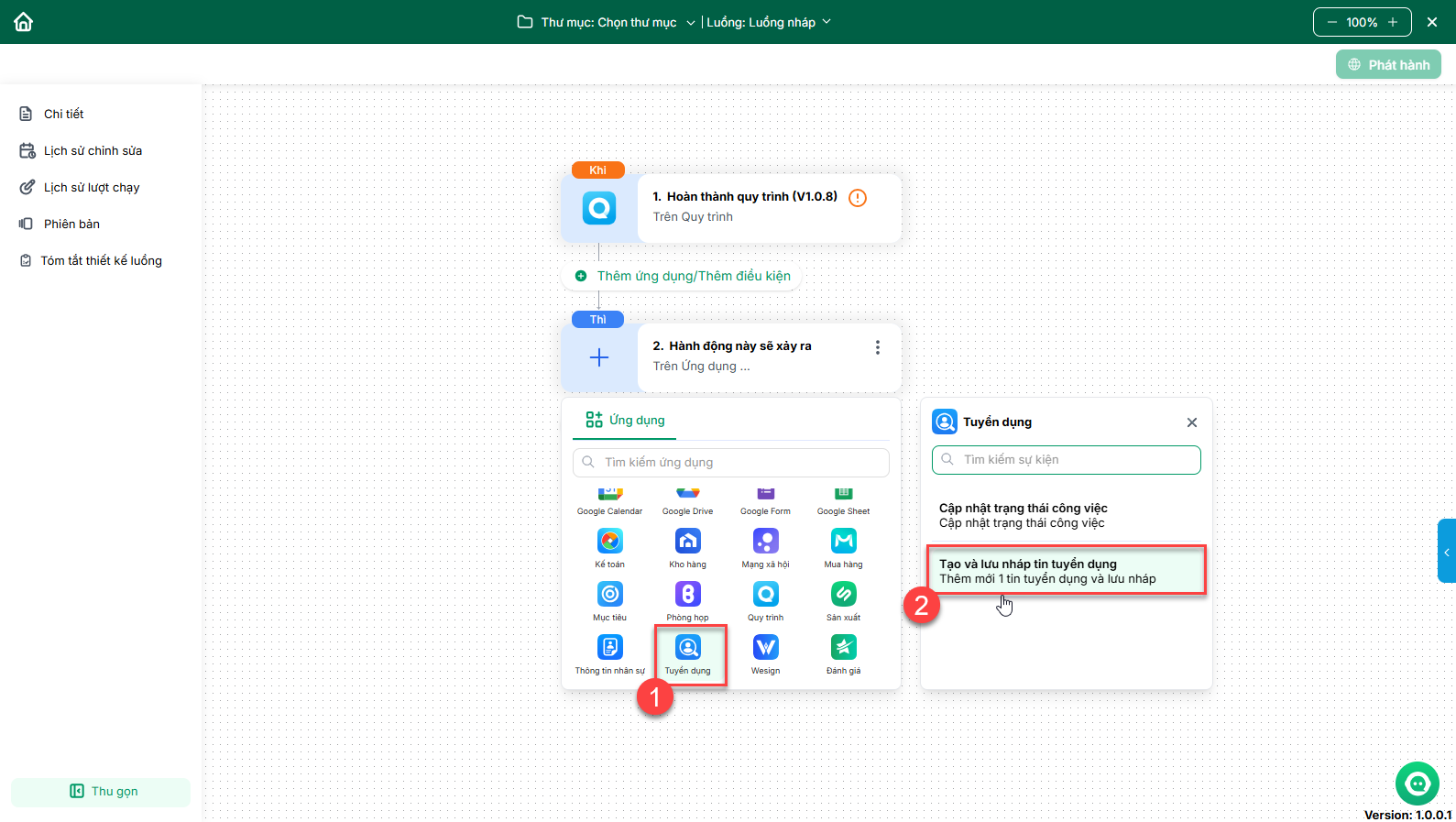Choose the Mạng xã hội app icon
Screen dimensions: 1456x822
(x=765, y=542)
